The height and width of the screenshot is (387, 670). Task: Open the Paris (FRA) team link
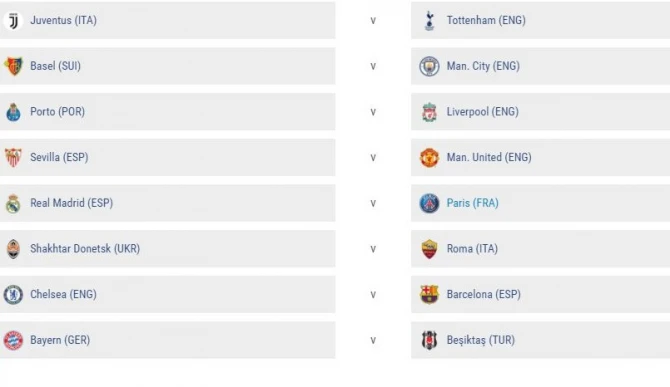tap(473, 203)
